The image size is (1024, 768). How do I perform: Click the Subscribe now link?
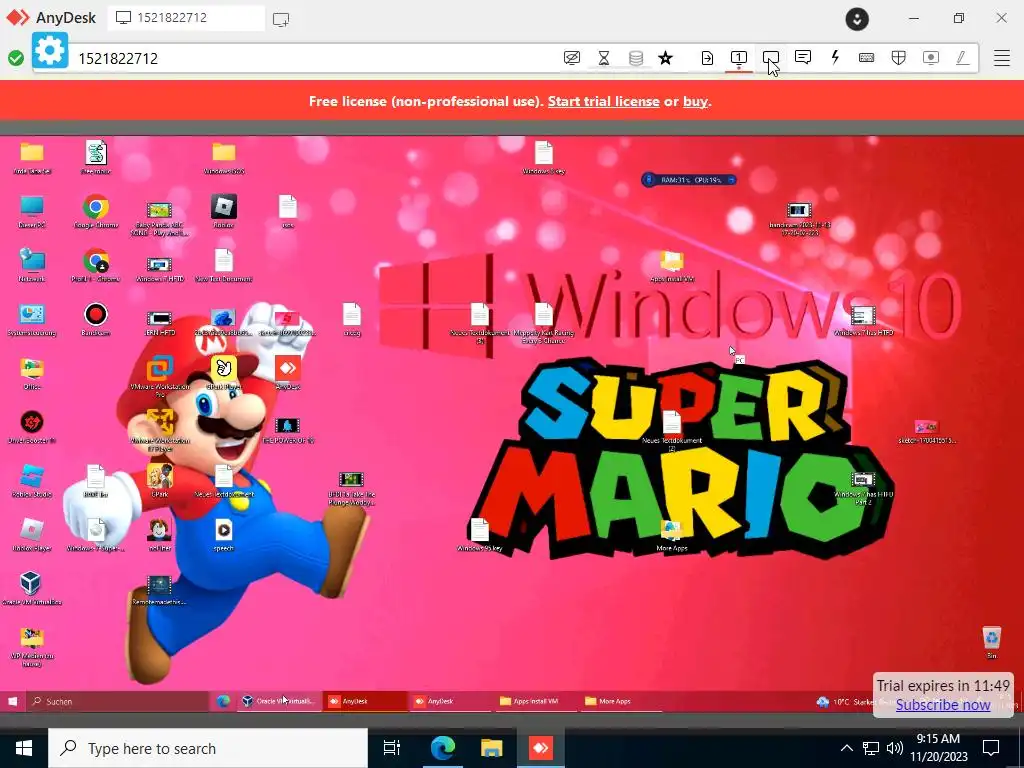coord(943,705)
